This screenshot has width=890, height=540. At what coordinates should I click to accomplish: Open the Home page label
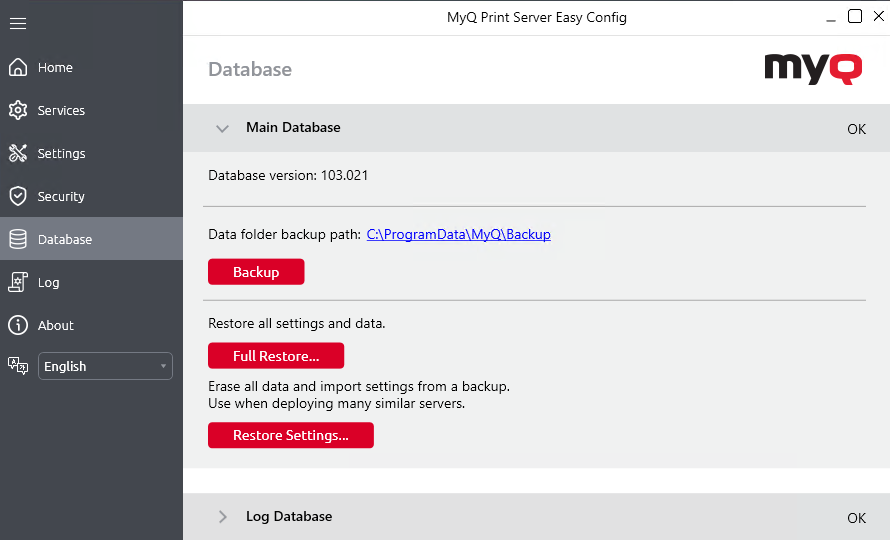coord(55,68)
